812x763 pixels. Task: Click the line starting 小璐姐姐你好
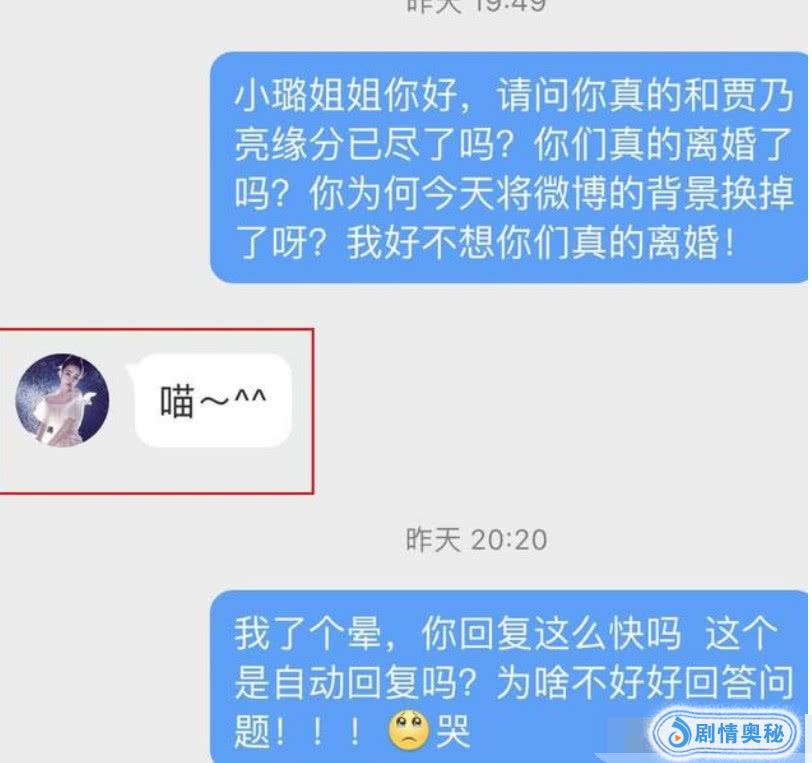click(x=514, y=95)
